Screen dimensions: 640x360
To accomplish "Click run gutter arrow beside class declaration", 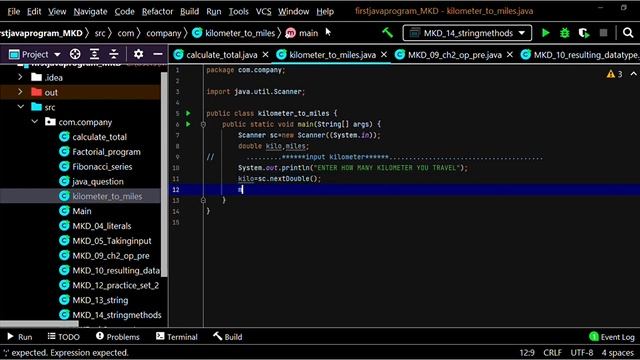I will point(188,113).
